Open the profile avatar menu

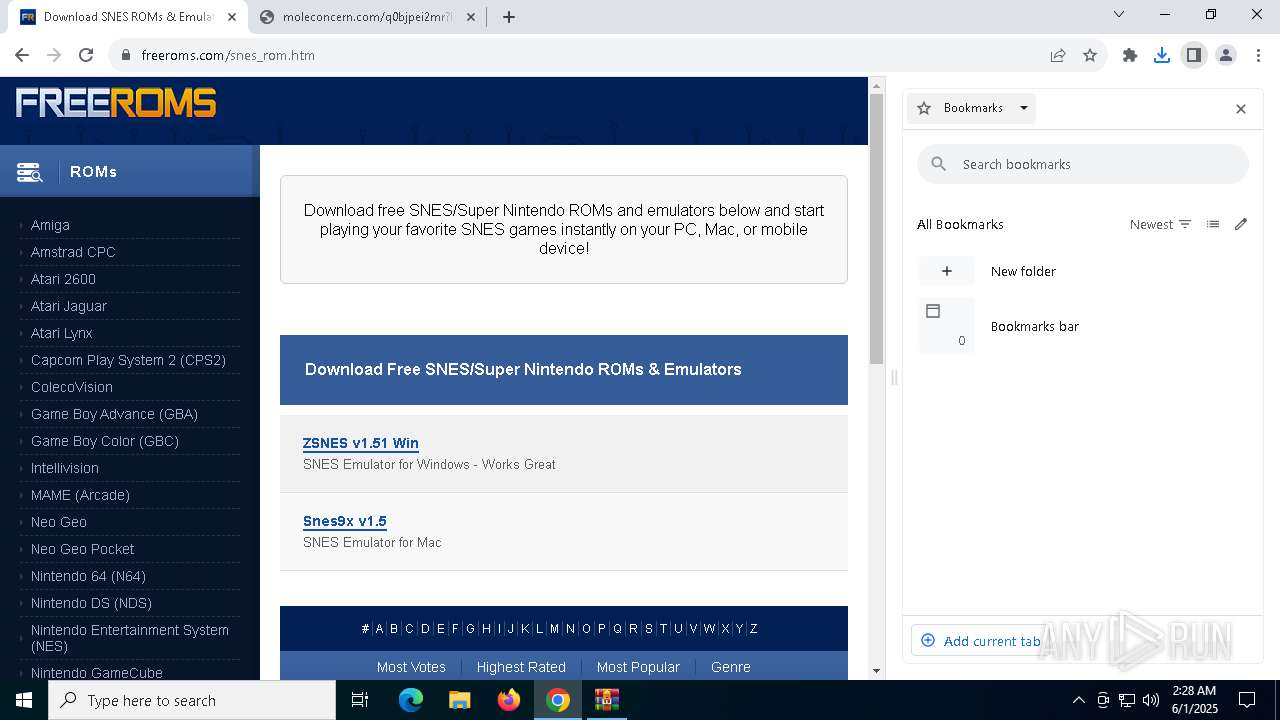tap(1226, 55)
